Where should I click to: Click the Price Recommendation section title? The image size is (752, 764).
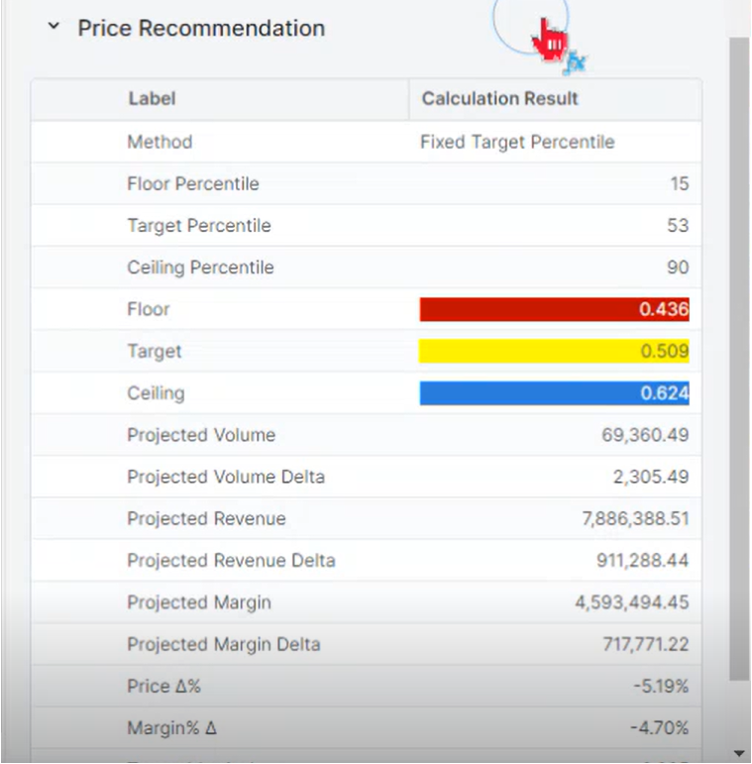tap(201, 28)
